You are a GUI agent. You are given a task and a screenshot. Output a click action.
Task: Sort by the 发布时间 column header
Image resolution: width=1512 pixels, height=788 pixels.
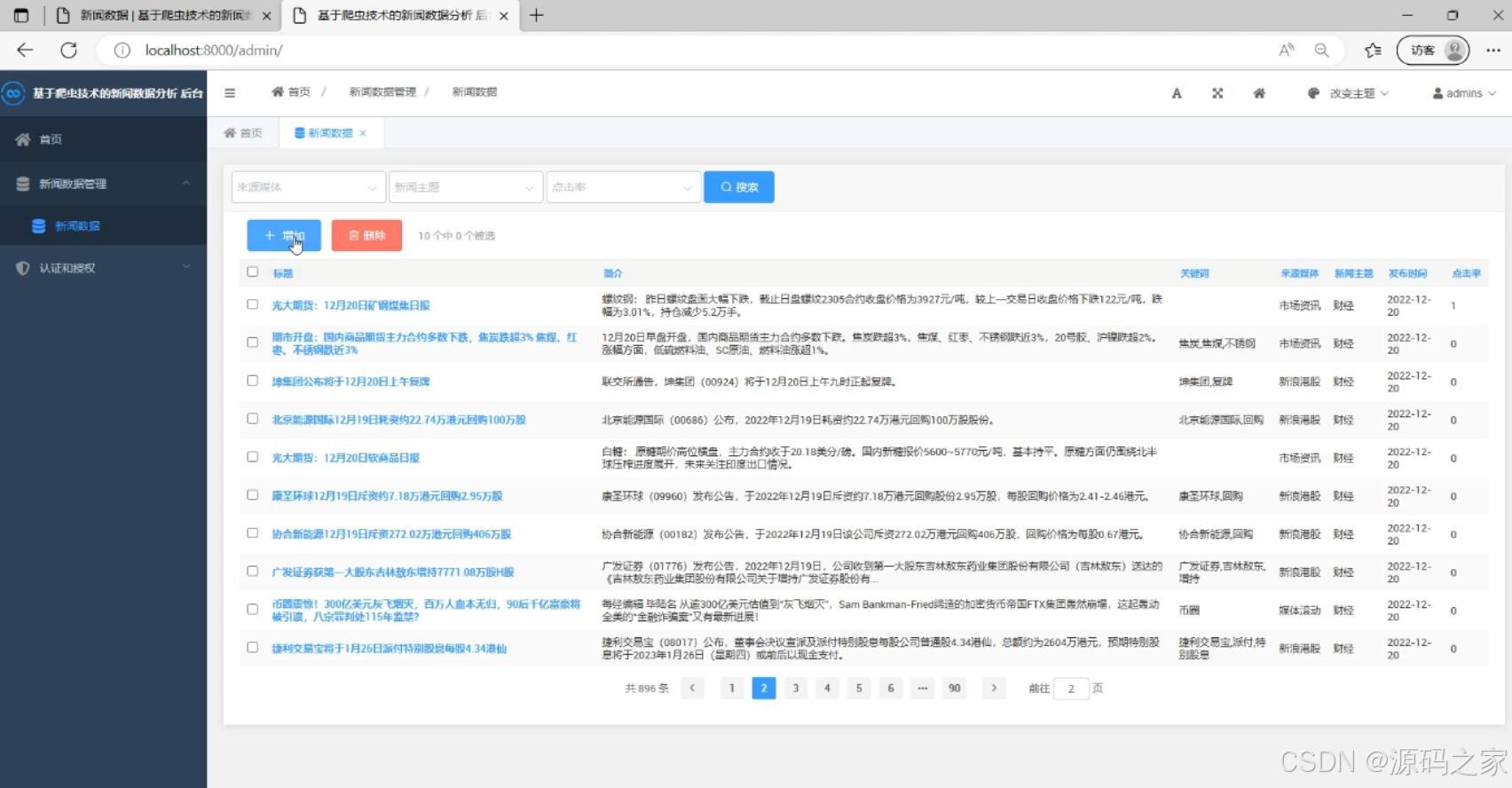click(1407, 273)
